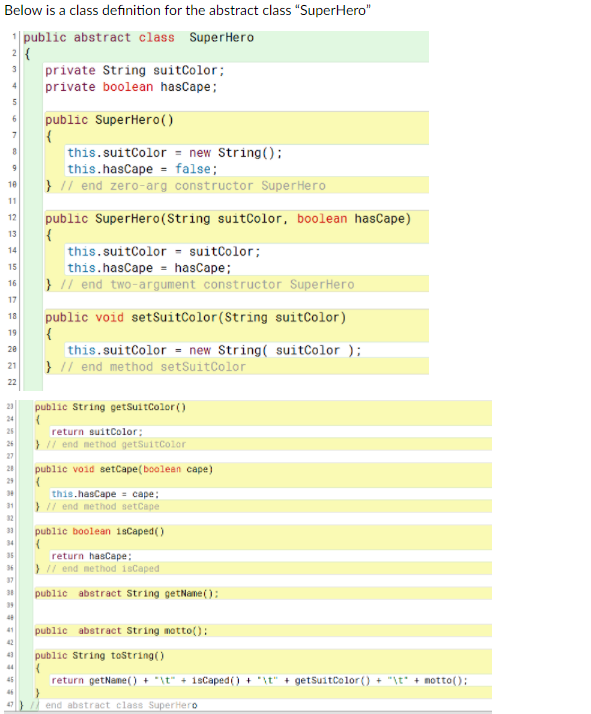Click the getSuitColor method signature
Viewport: 591px width, 714px height.
tap(110, 407)
